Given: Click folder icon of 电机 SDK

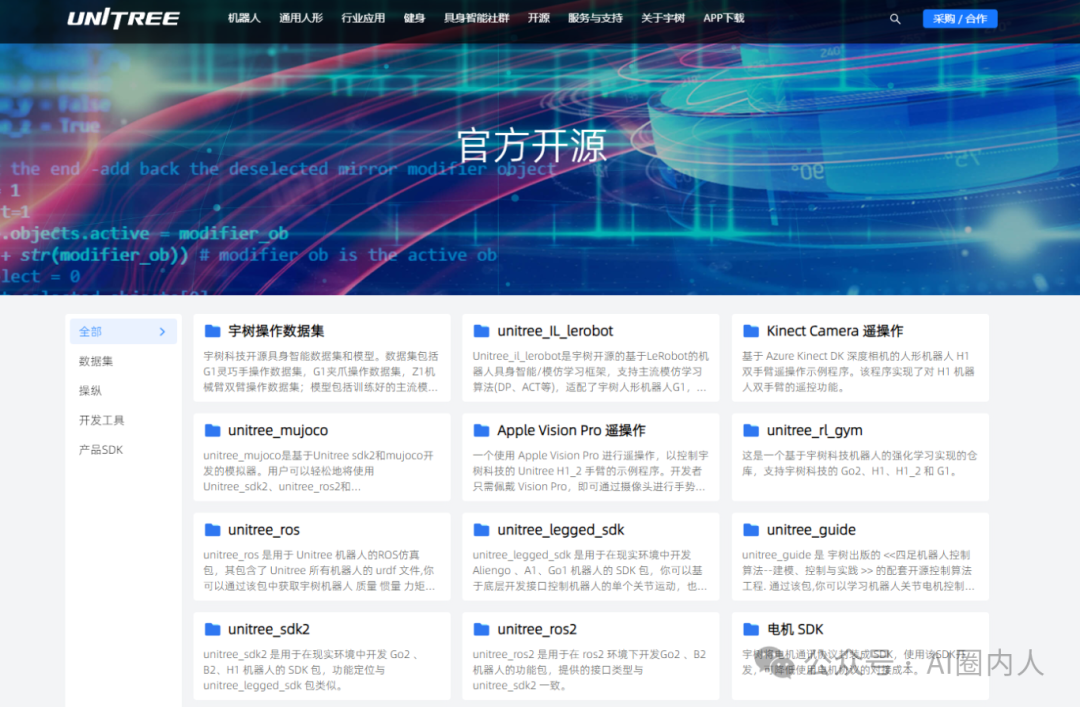Looking at the screenshot, I should pyautogui.click(x=751, y=629).
